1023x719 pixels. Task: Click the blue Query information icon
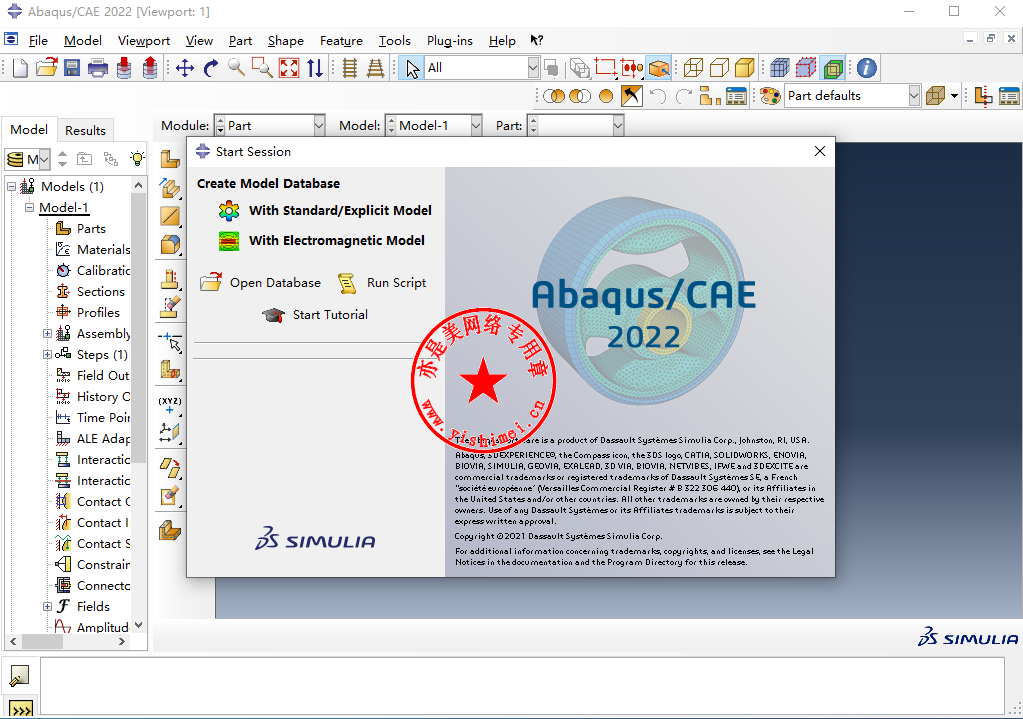pos(866,68)
